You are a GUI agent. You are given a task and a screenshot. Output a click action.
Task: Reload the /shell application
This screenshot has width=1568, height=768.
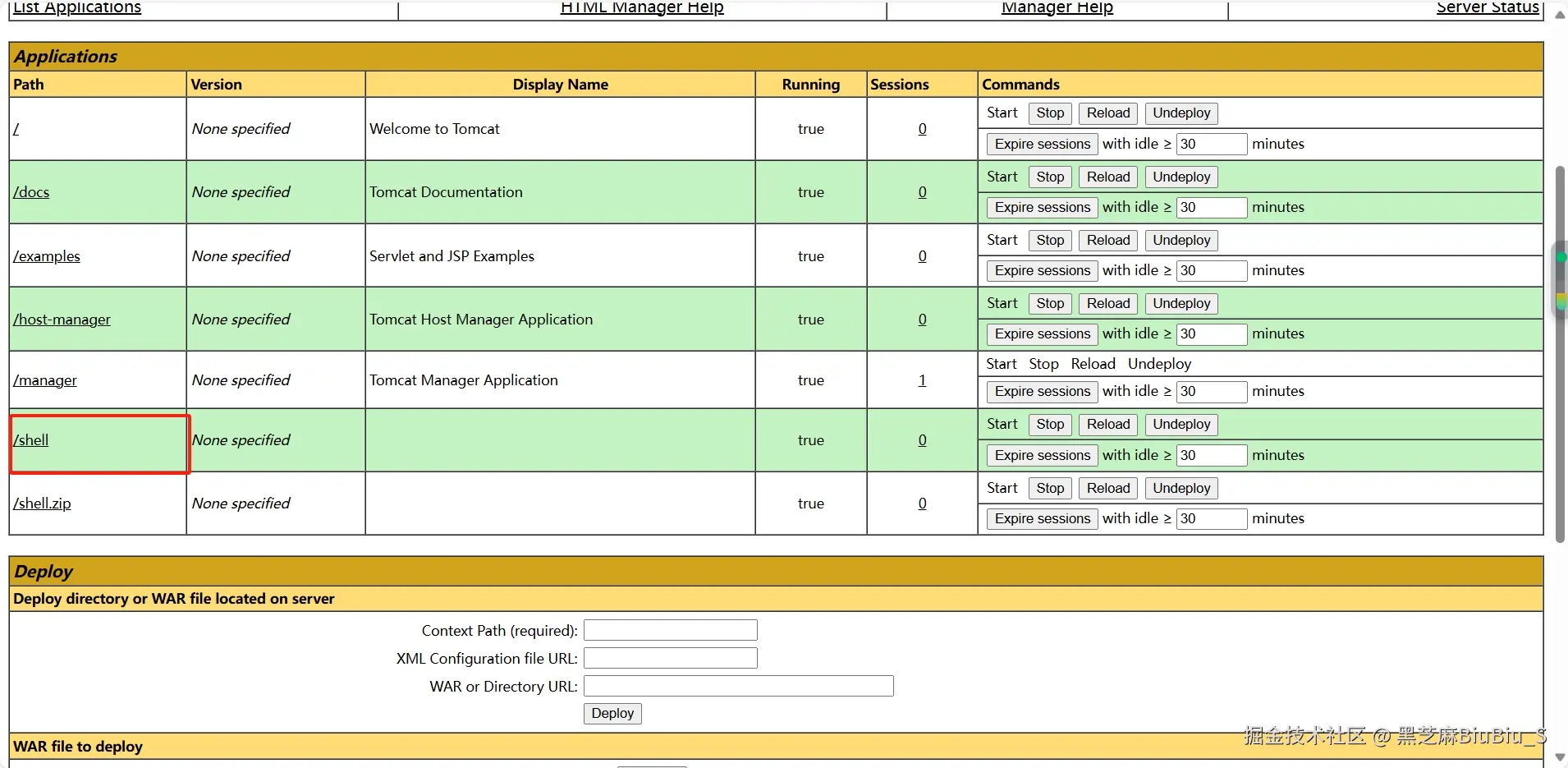click(1108, 425)
